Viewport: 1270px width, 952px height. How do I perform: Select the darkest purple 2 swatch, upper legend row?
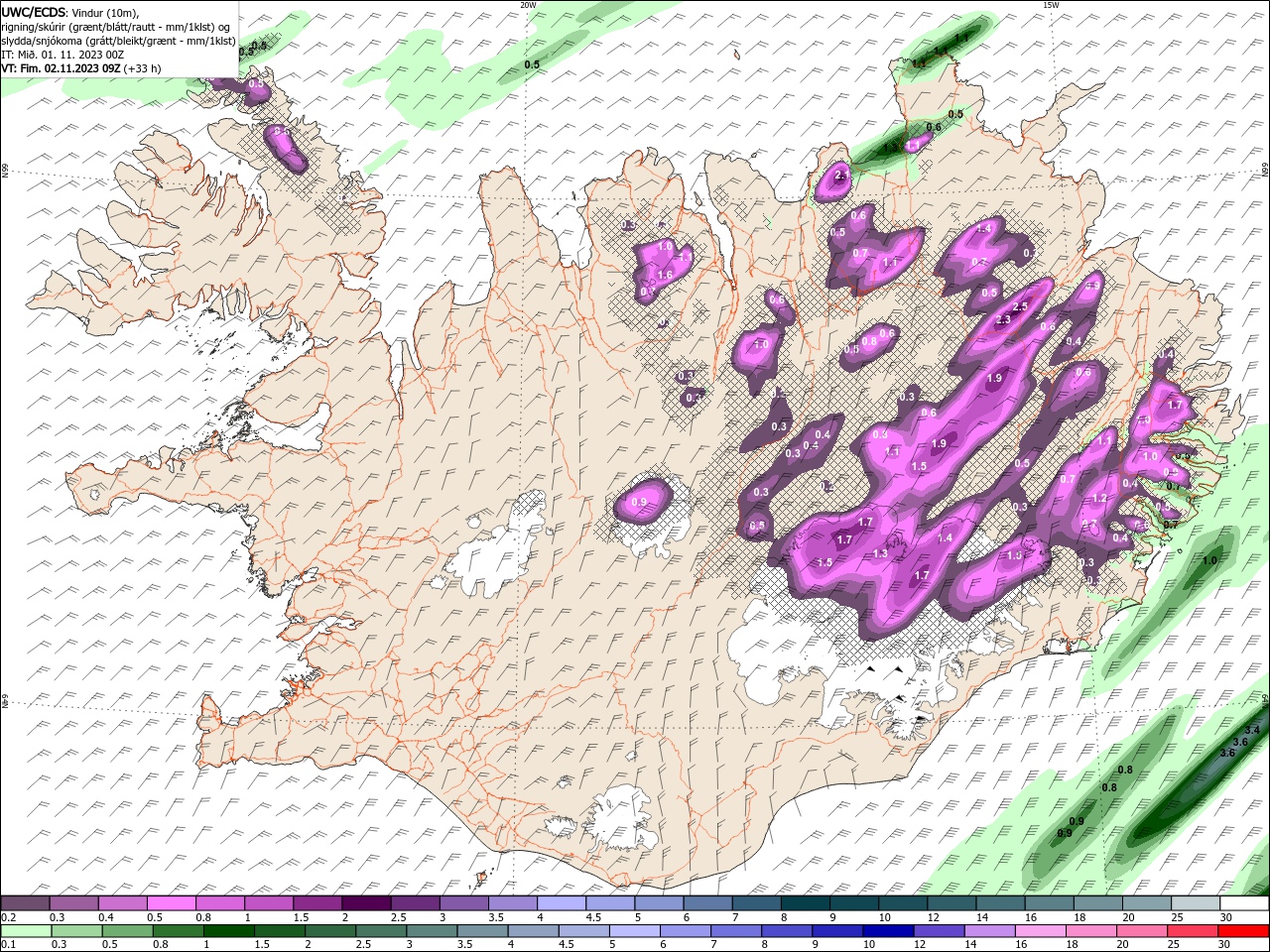[x=366, y=902]
